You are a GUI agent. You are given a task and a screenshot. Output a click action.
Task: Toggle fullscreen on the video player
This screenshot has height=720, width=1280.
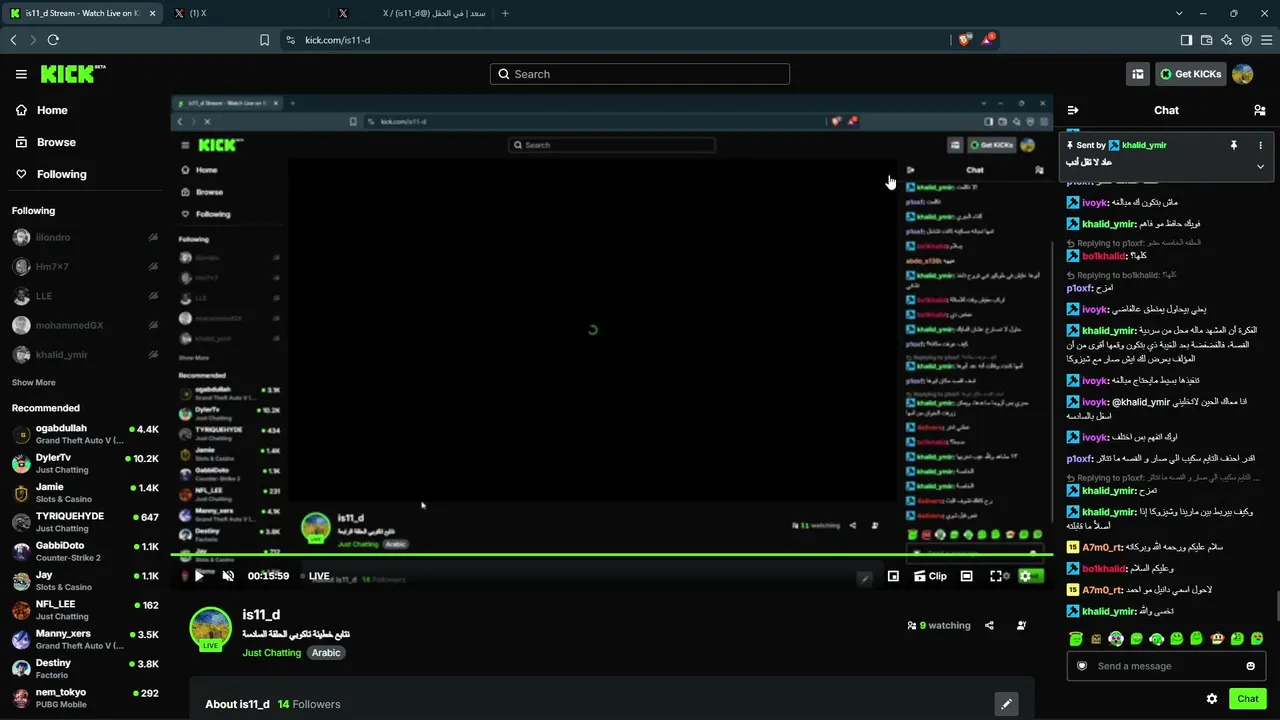(996, 576)
